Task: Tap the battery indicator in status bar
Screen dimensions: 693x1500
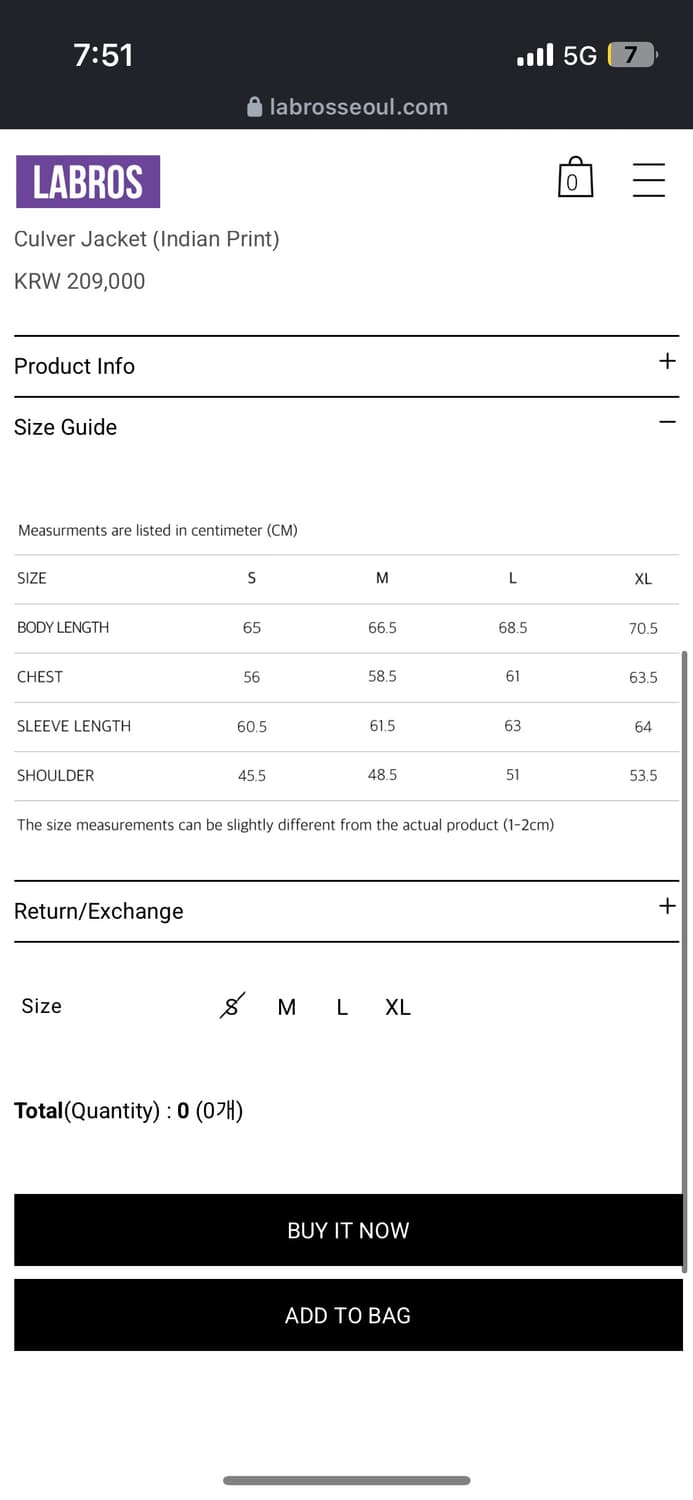Action: [x=631, y=55]
